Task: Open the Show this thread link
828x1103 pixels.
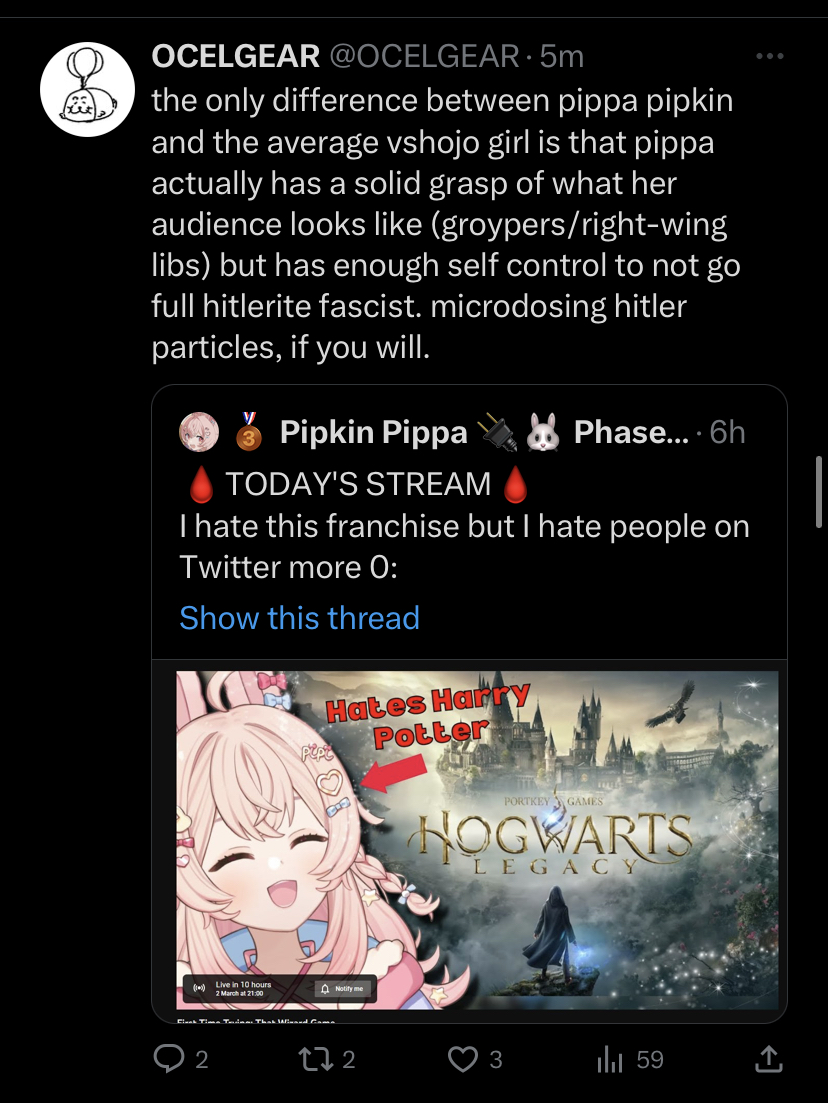Action: click(x=300, y=618)
